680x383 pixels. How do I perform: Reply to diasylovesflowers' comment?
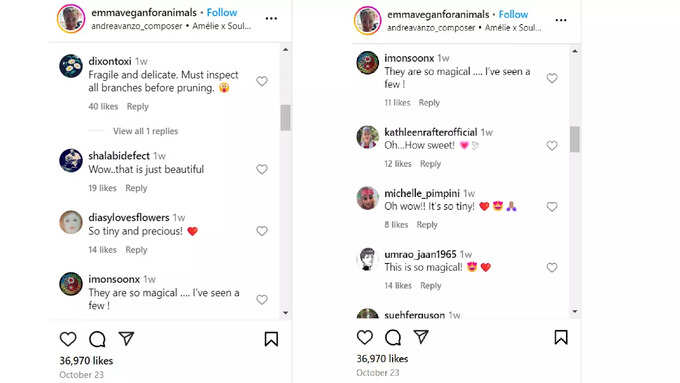(136, 250)
